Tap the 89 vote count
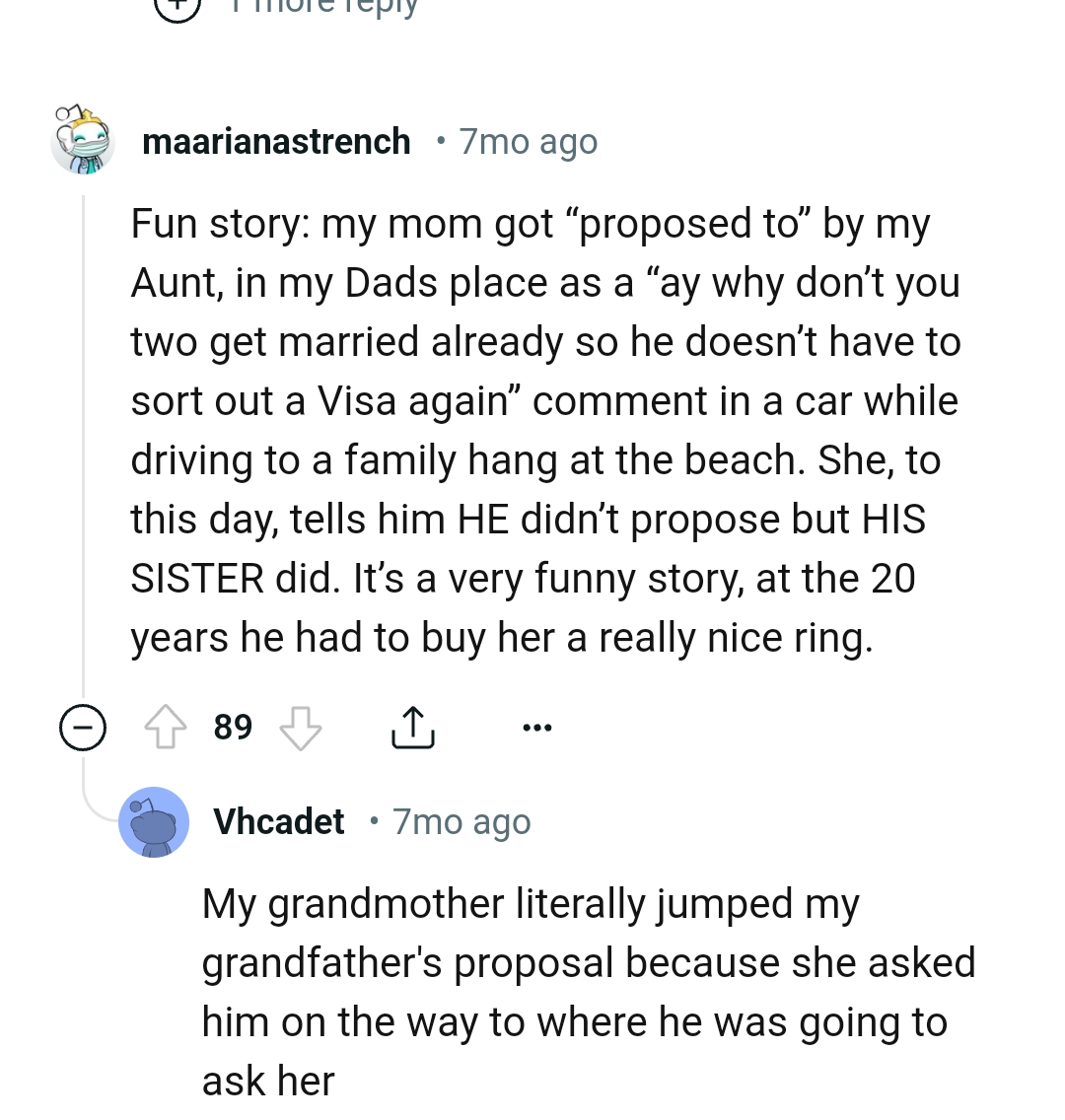1065x1120 pixels. (232, 727)
